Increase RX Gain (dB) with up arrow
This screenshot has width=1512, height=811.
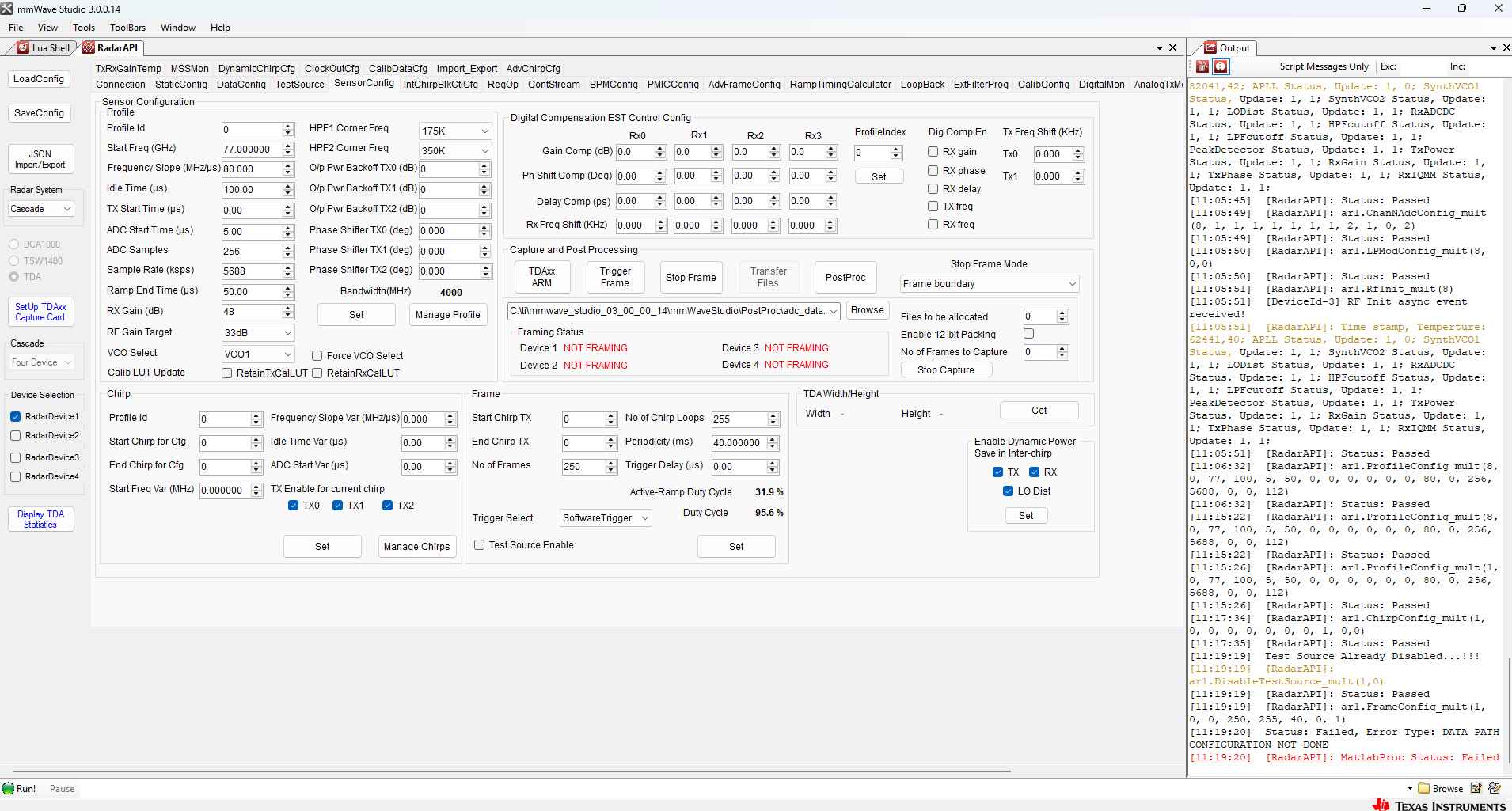288,309
